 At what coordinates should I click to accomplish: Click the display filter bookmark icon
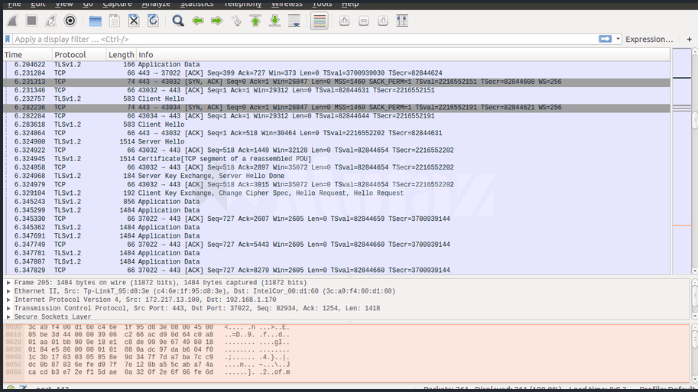coord(8,39)
